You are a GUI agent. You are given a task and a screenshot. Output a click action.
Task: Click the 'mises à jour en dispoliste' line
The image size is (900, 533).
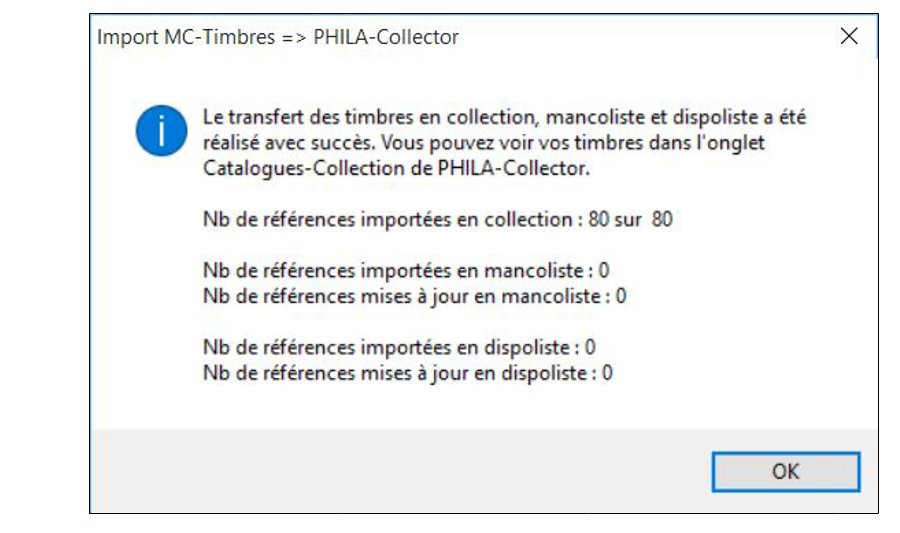click(x=408, y=374)
